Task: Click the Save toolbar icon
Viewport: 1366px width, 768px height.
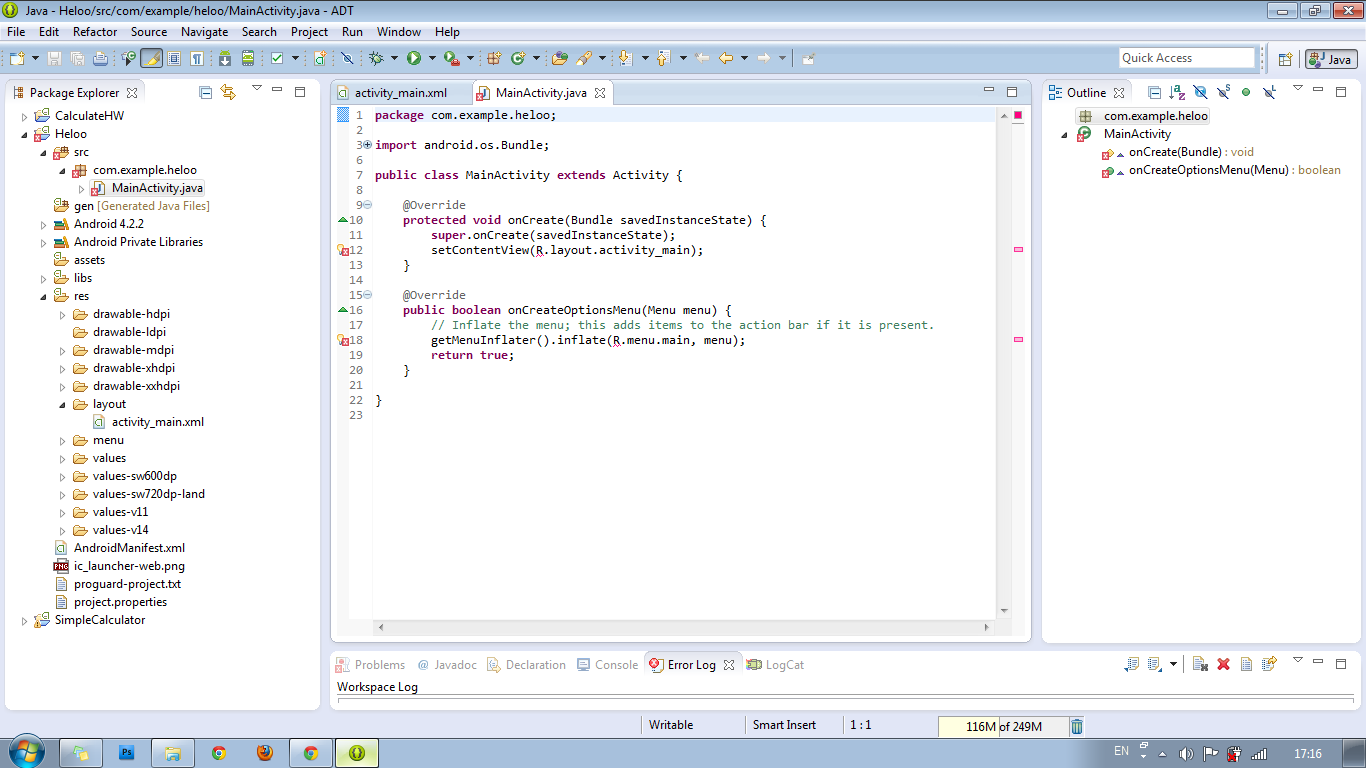Action: pyautogui.click(x=54, y=58)
